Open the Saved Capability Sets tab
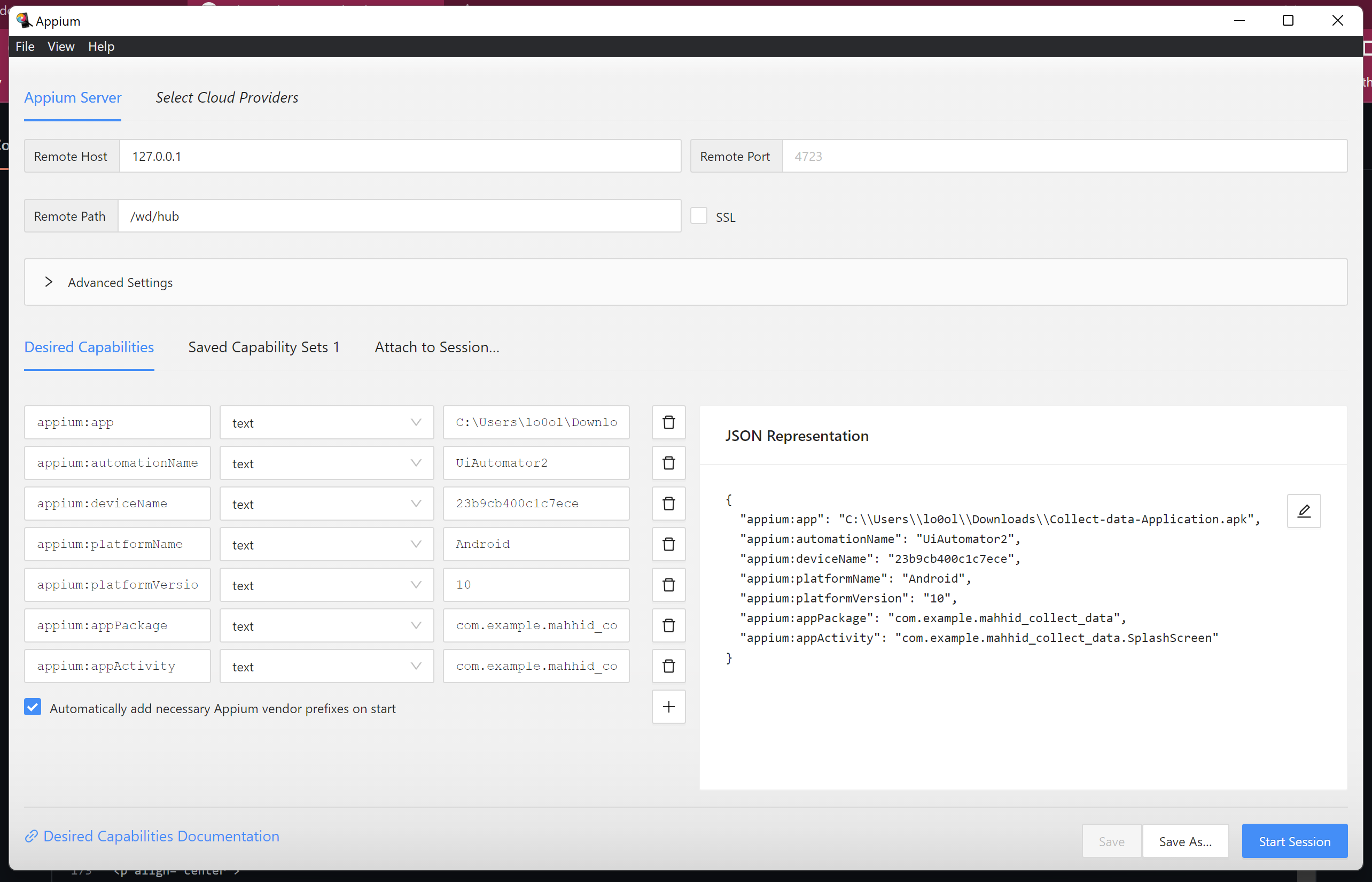The image size is (1372, 882). coord(264,346)
